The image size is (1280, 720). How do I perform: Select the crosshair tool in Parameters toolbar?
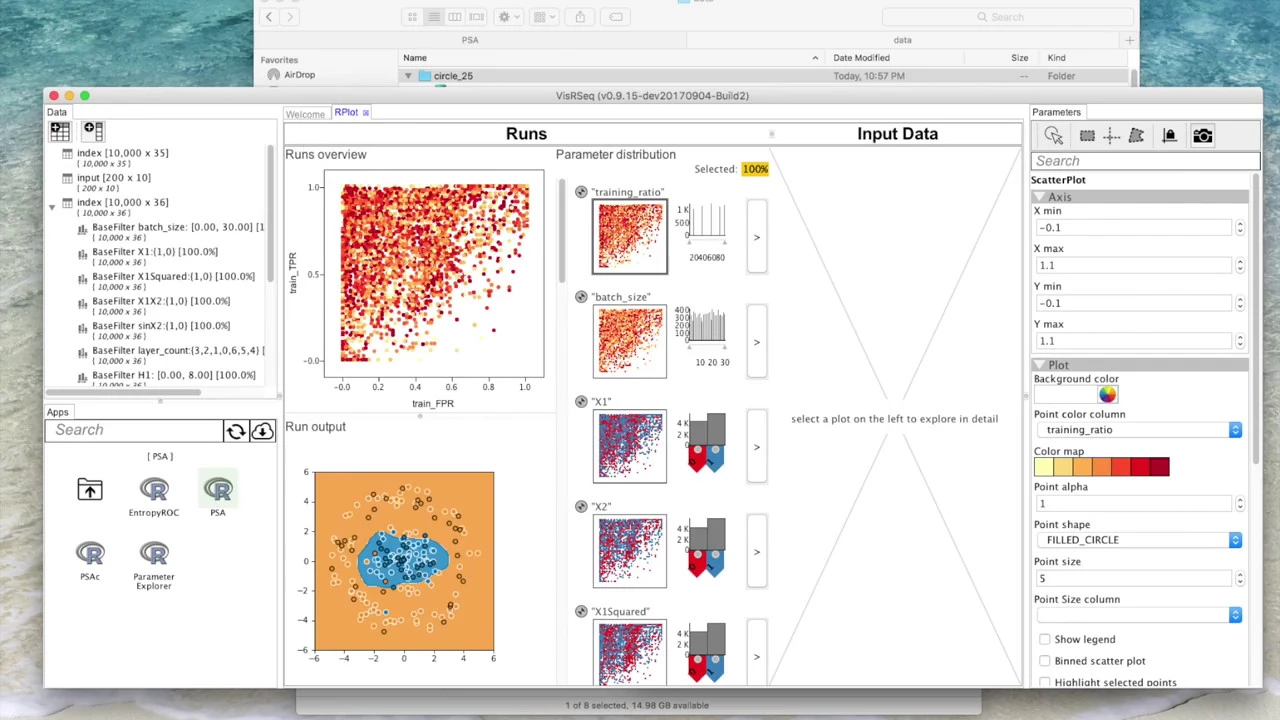tap(1111, 135)
